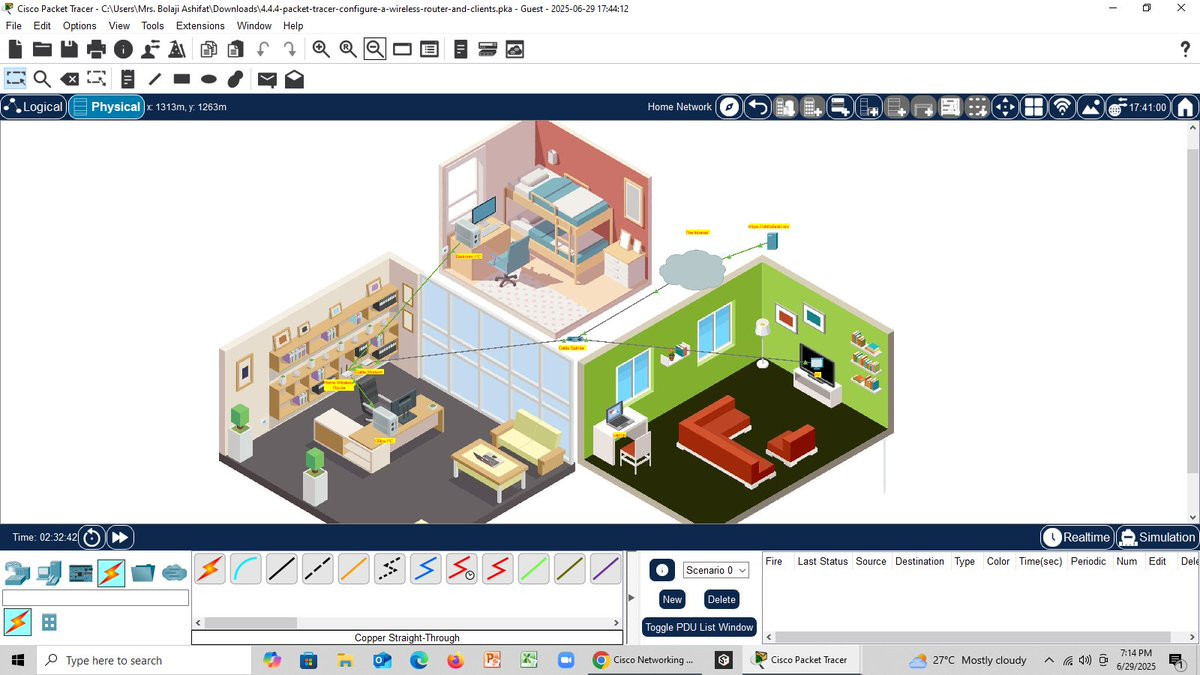Create a new file with the New icon
1200x675 pixels.
point(15,49)
